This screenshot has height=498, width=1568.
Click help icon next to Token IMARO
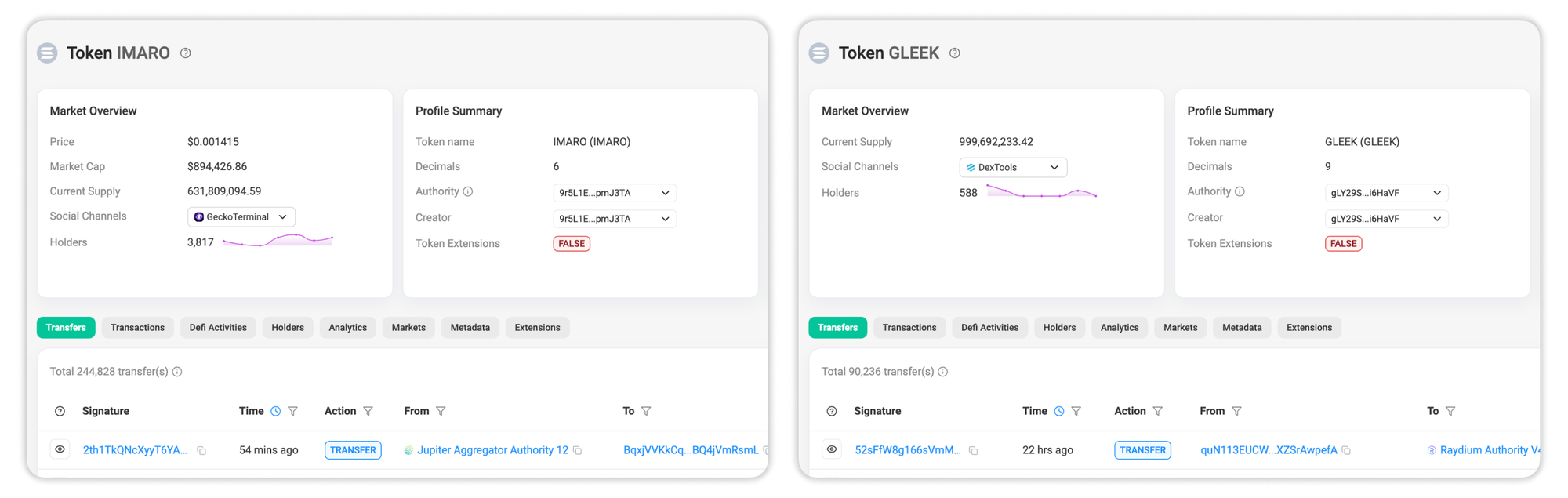(186, 53)
